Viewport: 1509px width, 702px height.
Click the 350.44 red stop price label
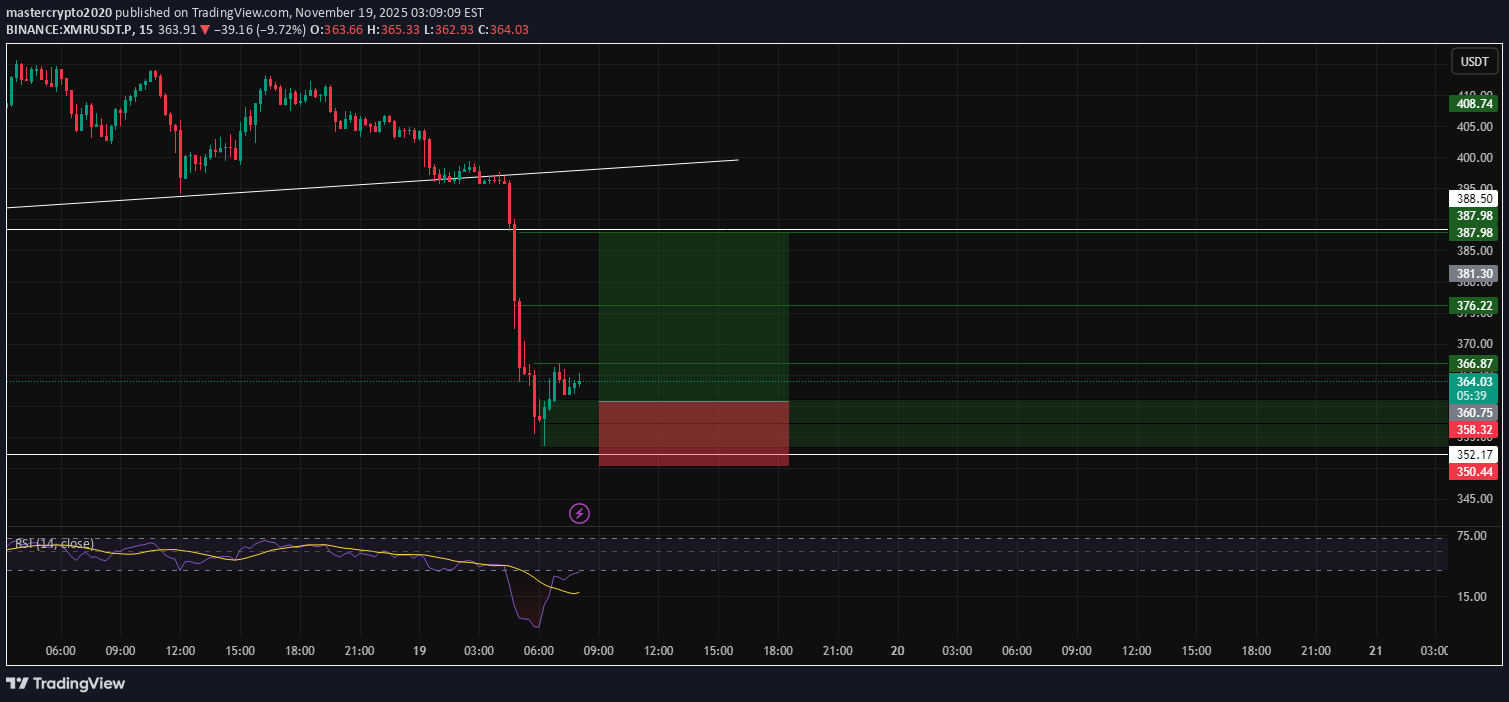1475,471
